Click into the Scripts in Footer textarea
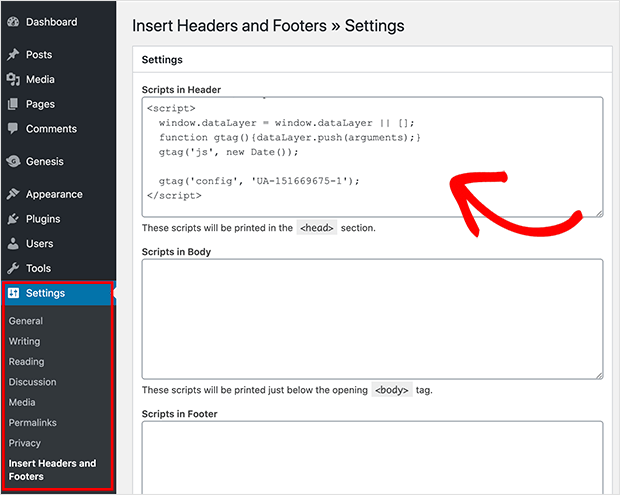This screenshot has width=620, height=495. coord(372,458)
